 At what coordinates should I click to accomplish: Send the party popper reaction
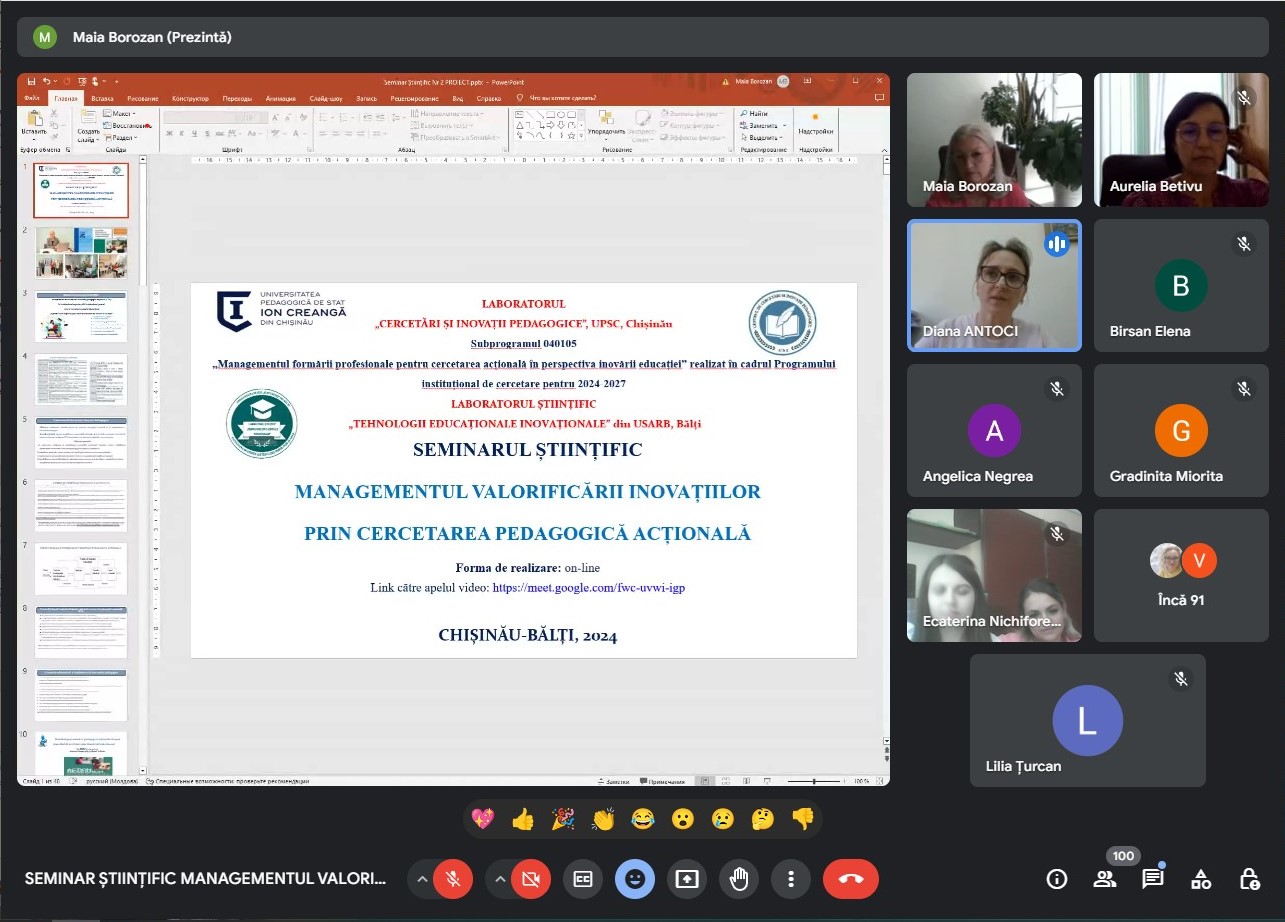tap(563, 819)
